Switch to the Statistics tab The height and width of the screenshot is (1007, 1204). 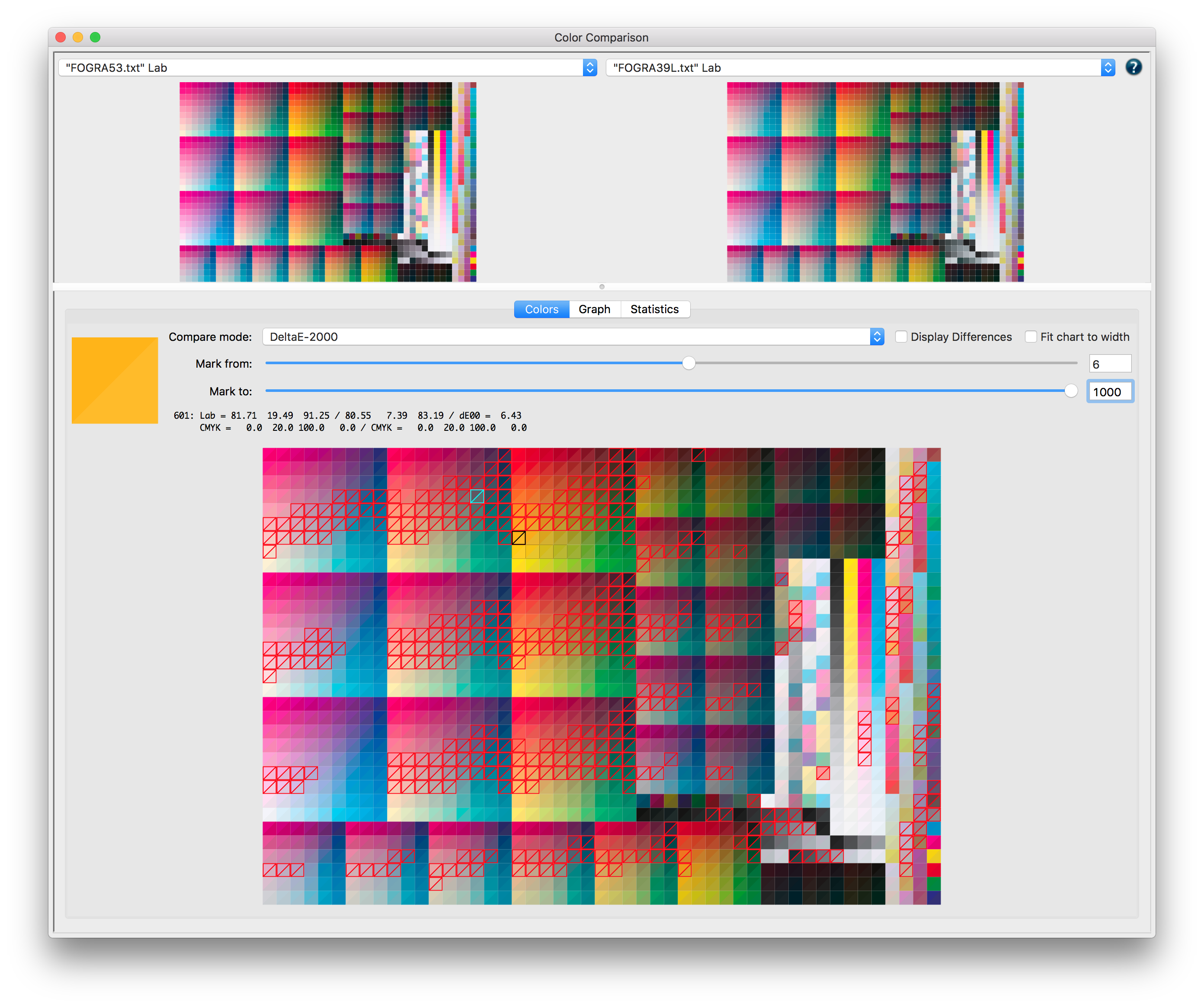point(654,309)
